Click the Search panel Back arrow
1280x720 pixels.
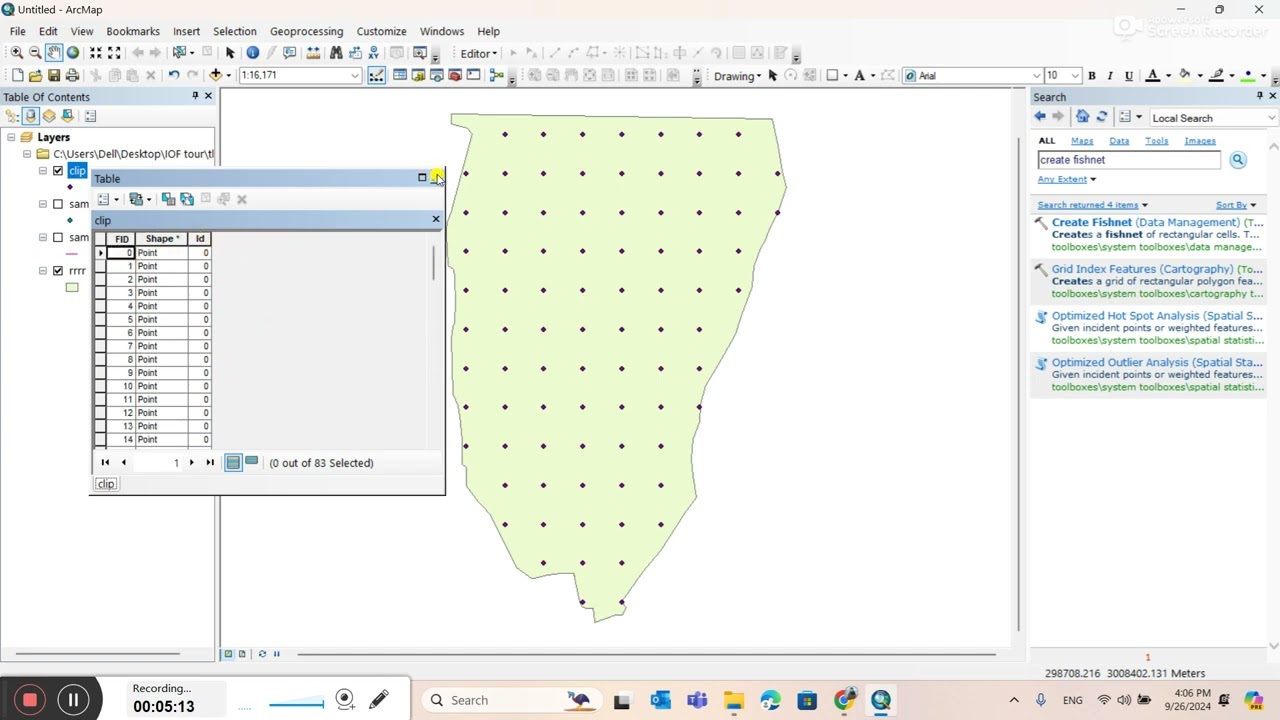point(1040,117)
